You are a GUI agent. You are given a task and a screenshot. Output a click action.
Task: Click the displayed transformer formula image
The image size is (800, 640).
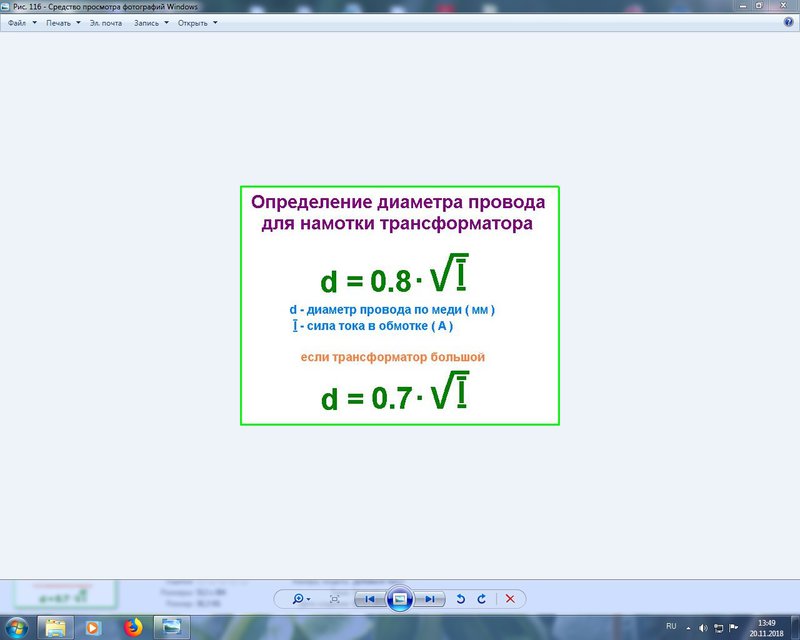[x=400, y=305]
